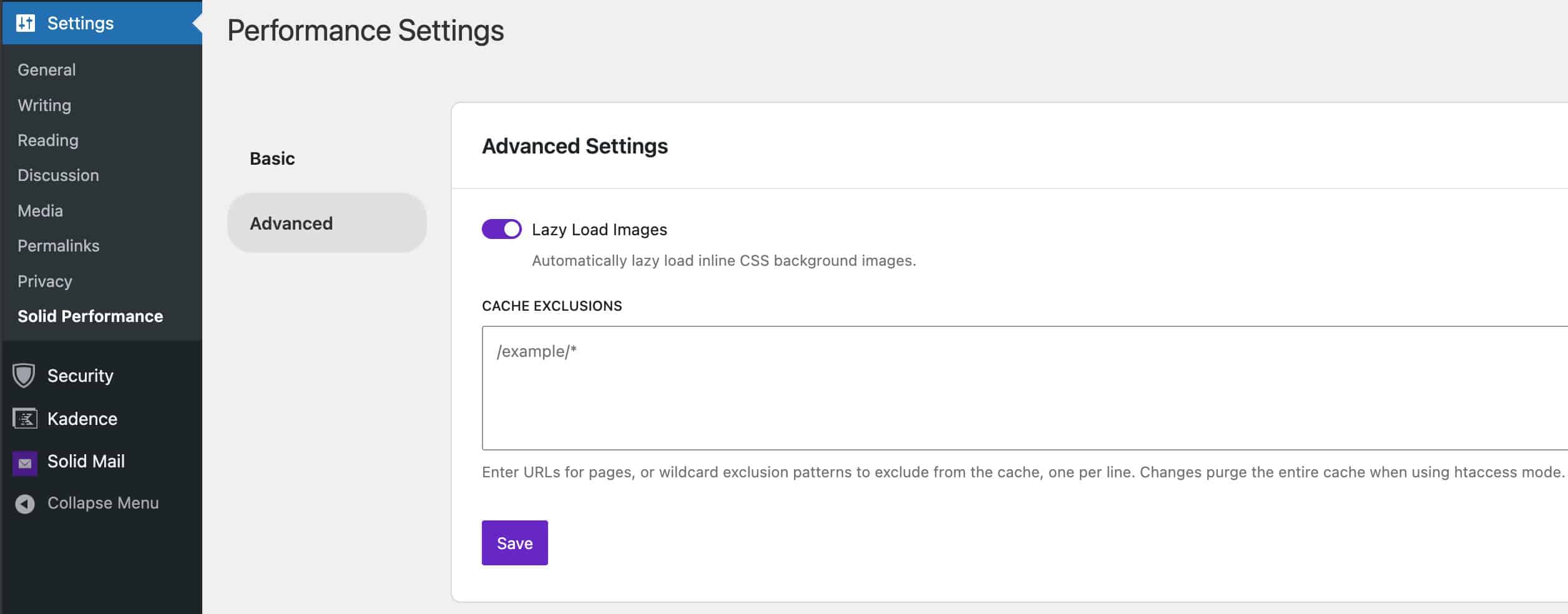Click the cache exclusions help text

(1023, 472)
